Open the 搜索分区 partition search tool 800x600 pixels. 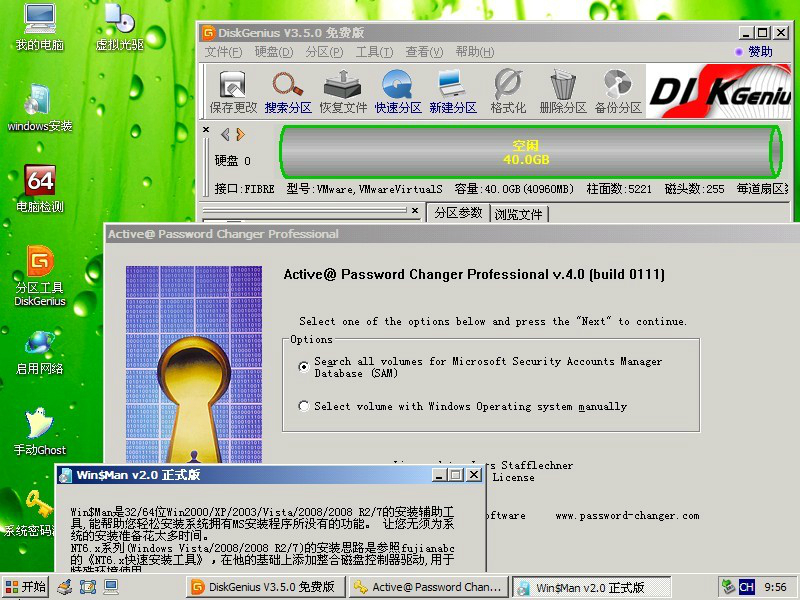[x=288, y=90]
